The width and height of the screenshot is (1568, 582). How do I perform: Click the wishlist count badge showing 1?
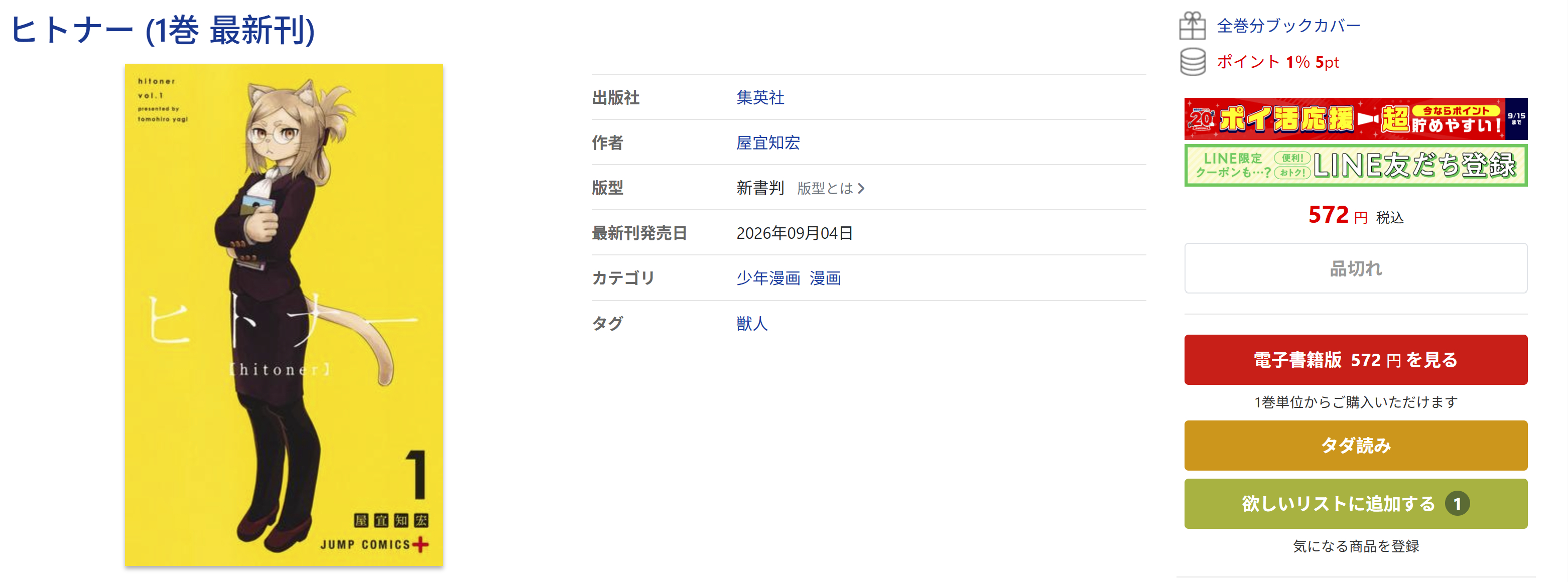coord(1457,504)
